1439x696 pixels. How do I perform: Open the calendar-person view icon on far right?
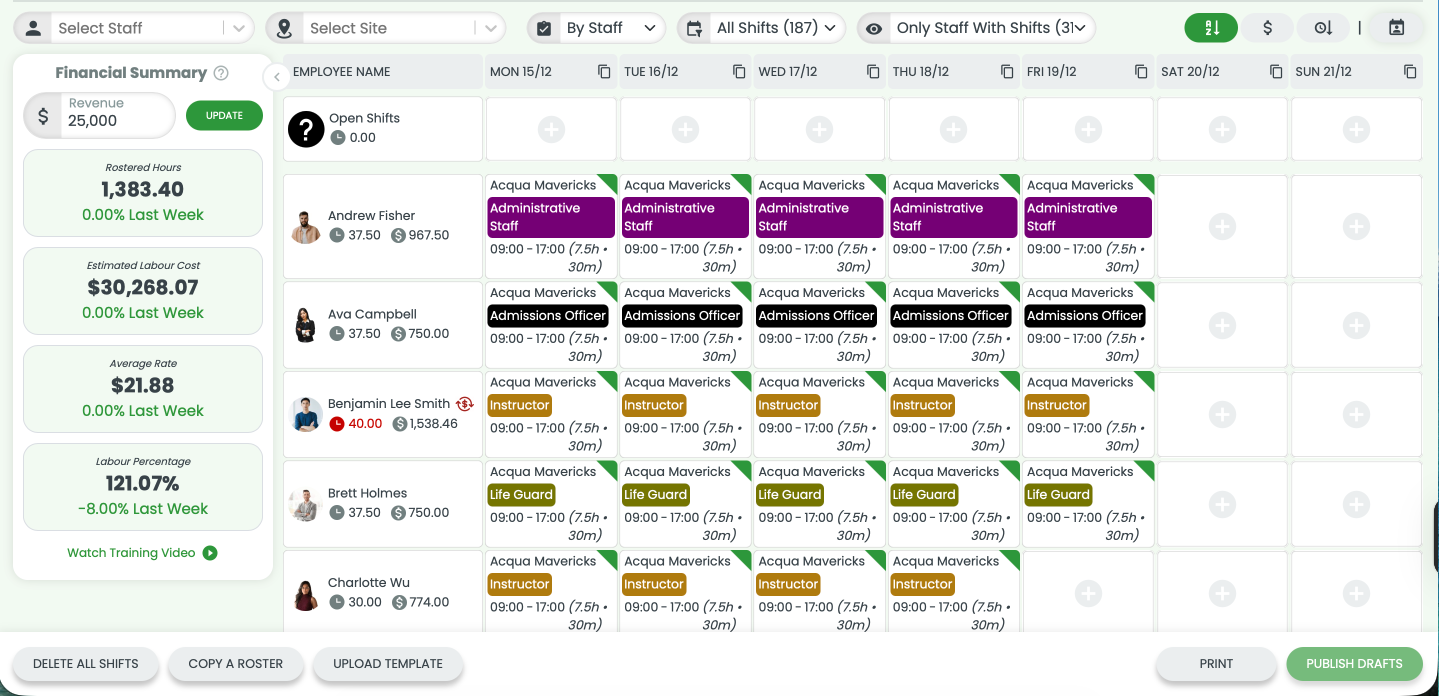[1396, 27]
